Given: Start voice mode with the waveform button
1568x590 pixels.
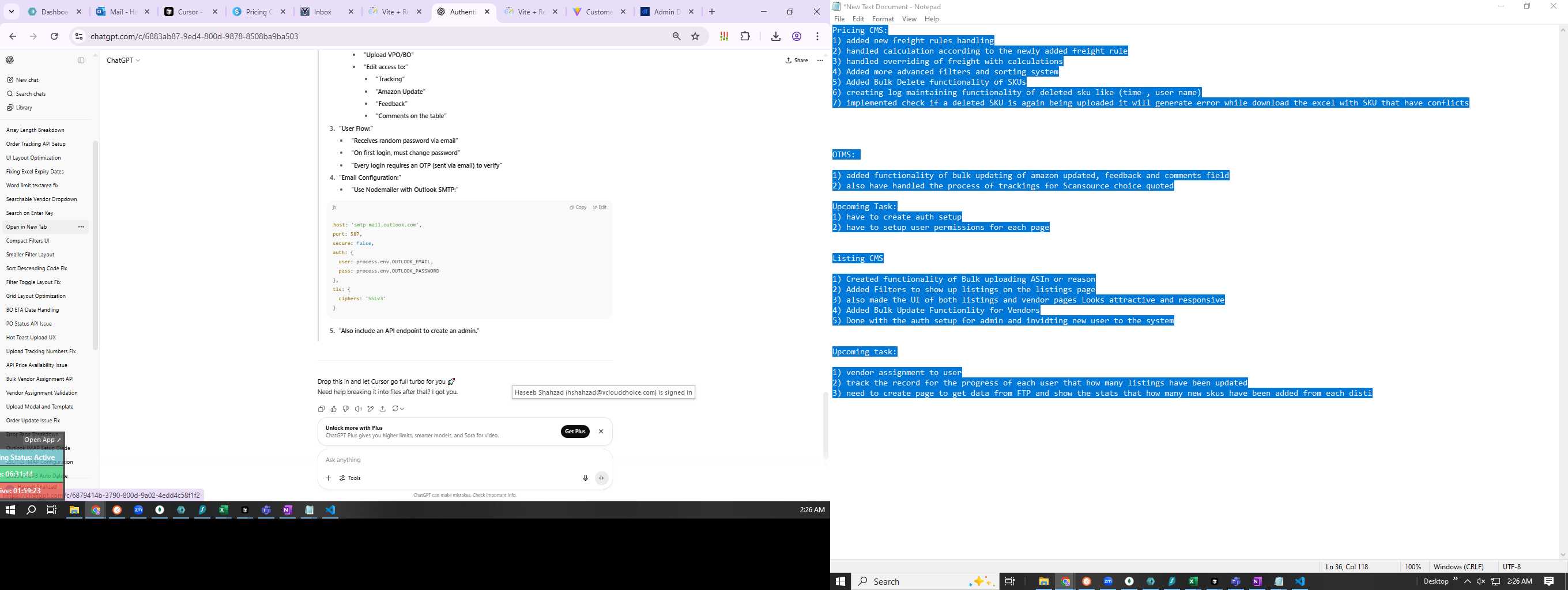Looking at the screenshot, I should point(601,478).
